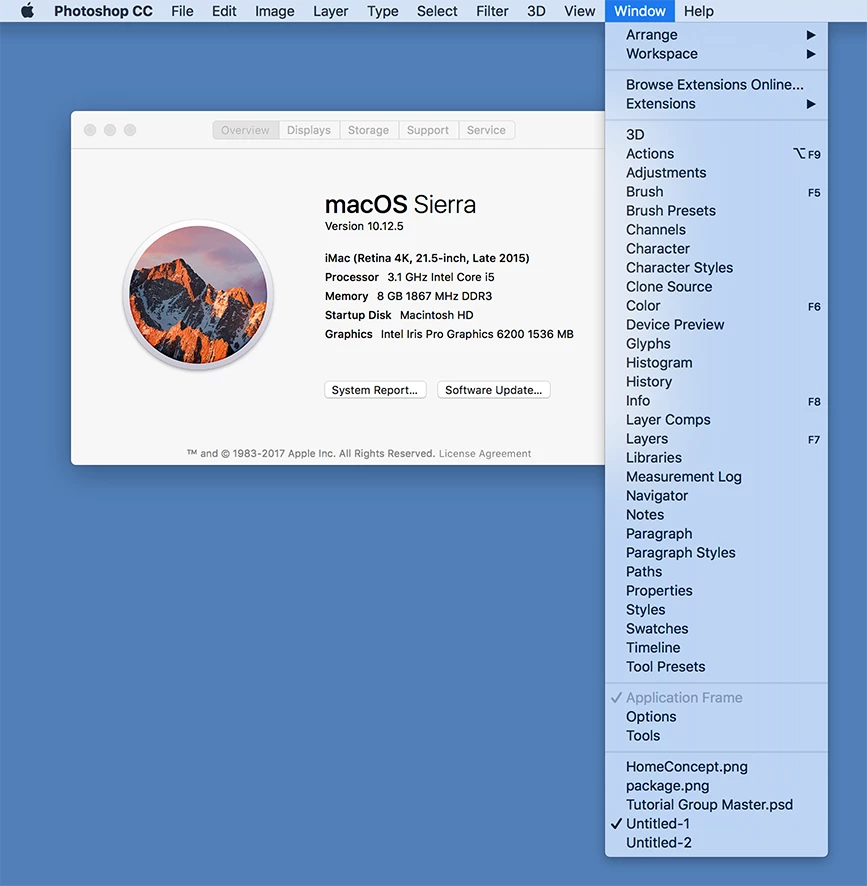
Task: Toggle the Tools panel item
Action: [716, 736]
